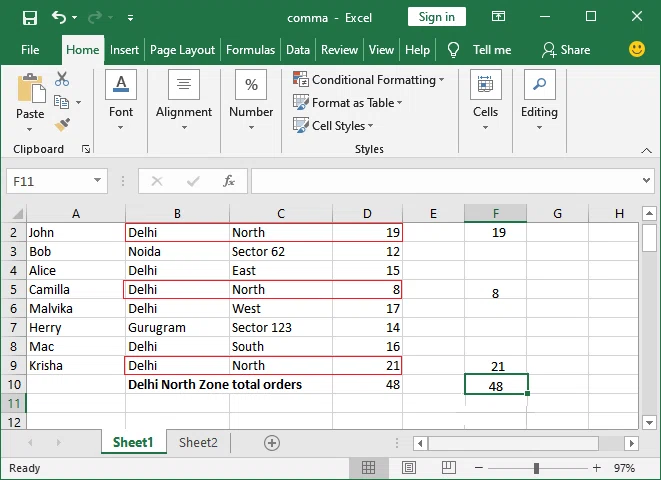Click the Enter checkmark in formula bar

tap(193, 181)
